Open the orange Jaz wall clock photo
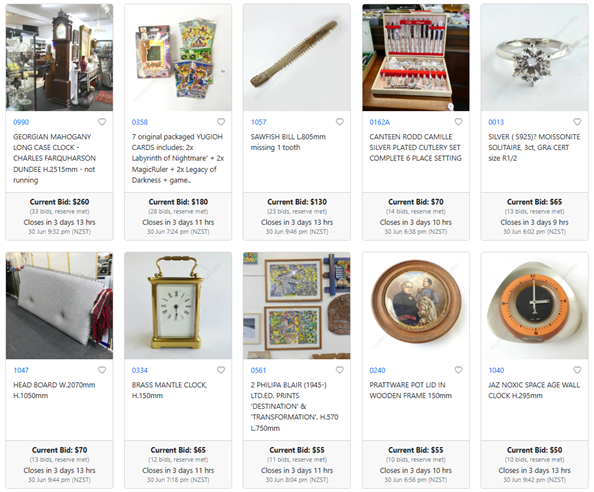This screenshot has height=492, width=594. 535,306
